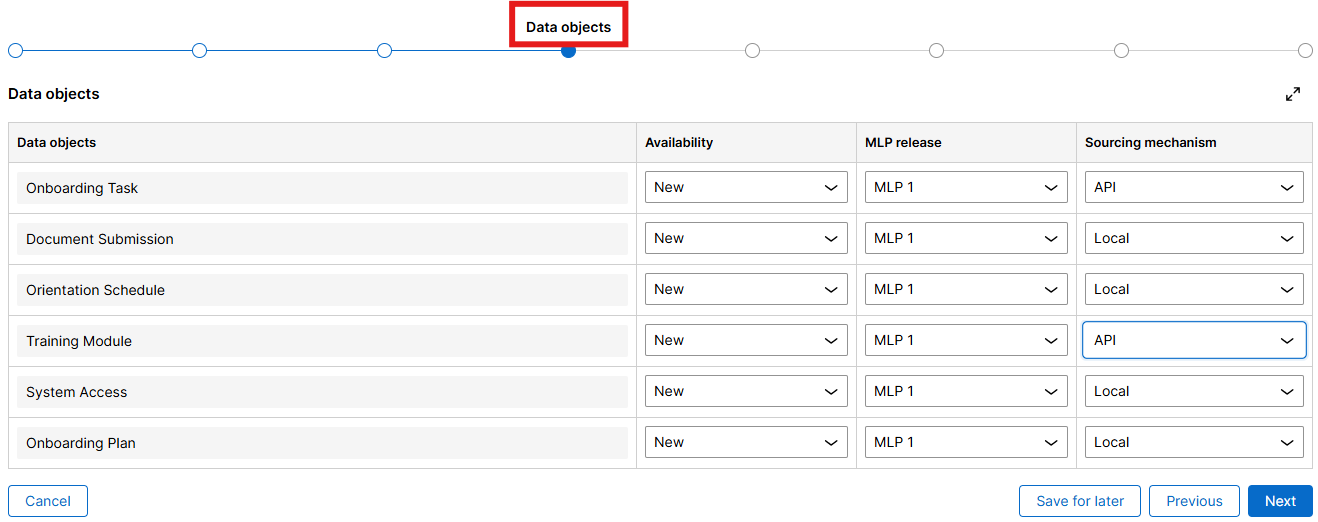The height and width of the screenshot is (522, 1318).
Task: Go to the first step circle in progress bar
Action: 15,50
